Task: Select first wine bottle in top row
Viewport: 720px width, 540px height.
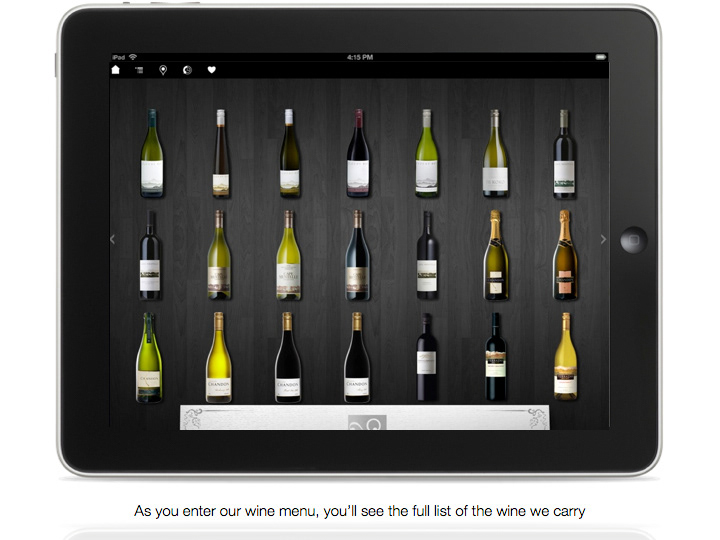Action: 151,153
